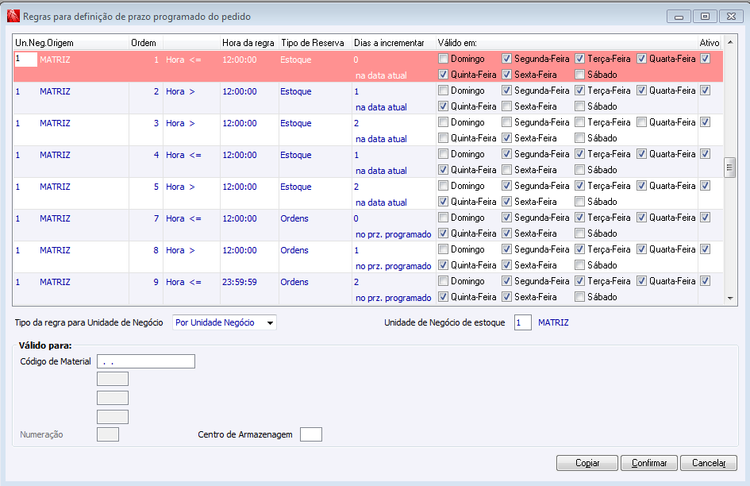This screenshot has width=750, height=486.
Task: Click the Tipo de Reserva column header
Action: 312,43
